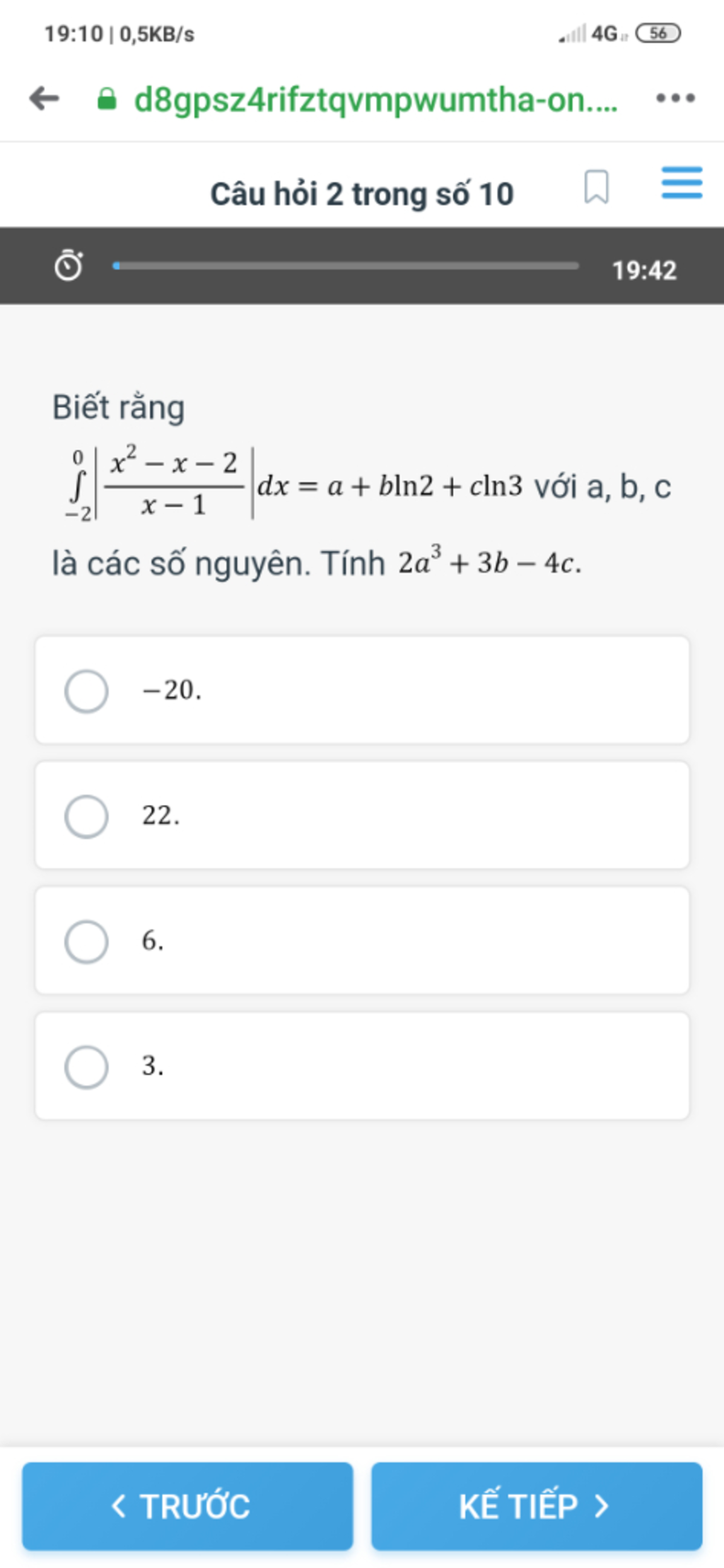Go to next question with KẾ TIẾP
Image resolution: width=724 pixels, height=1568 pixels.
[537, 1506]
